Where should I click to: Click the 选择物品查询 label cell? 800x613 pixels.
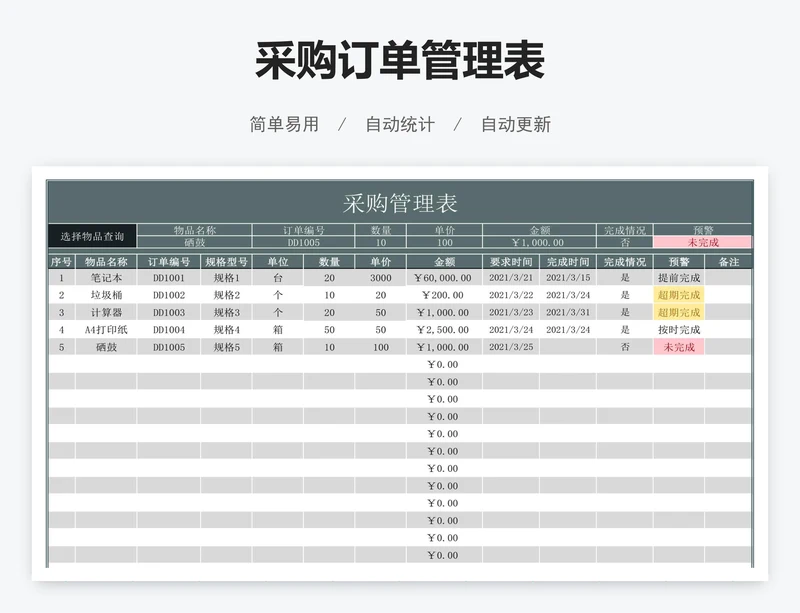tap(92, 236)
